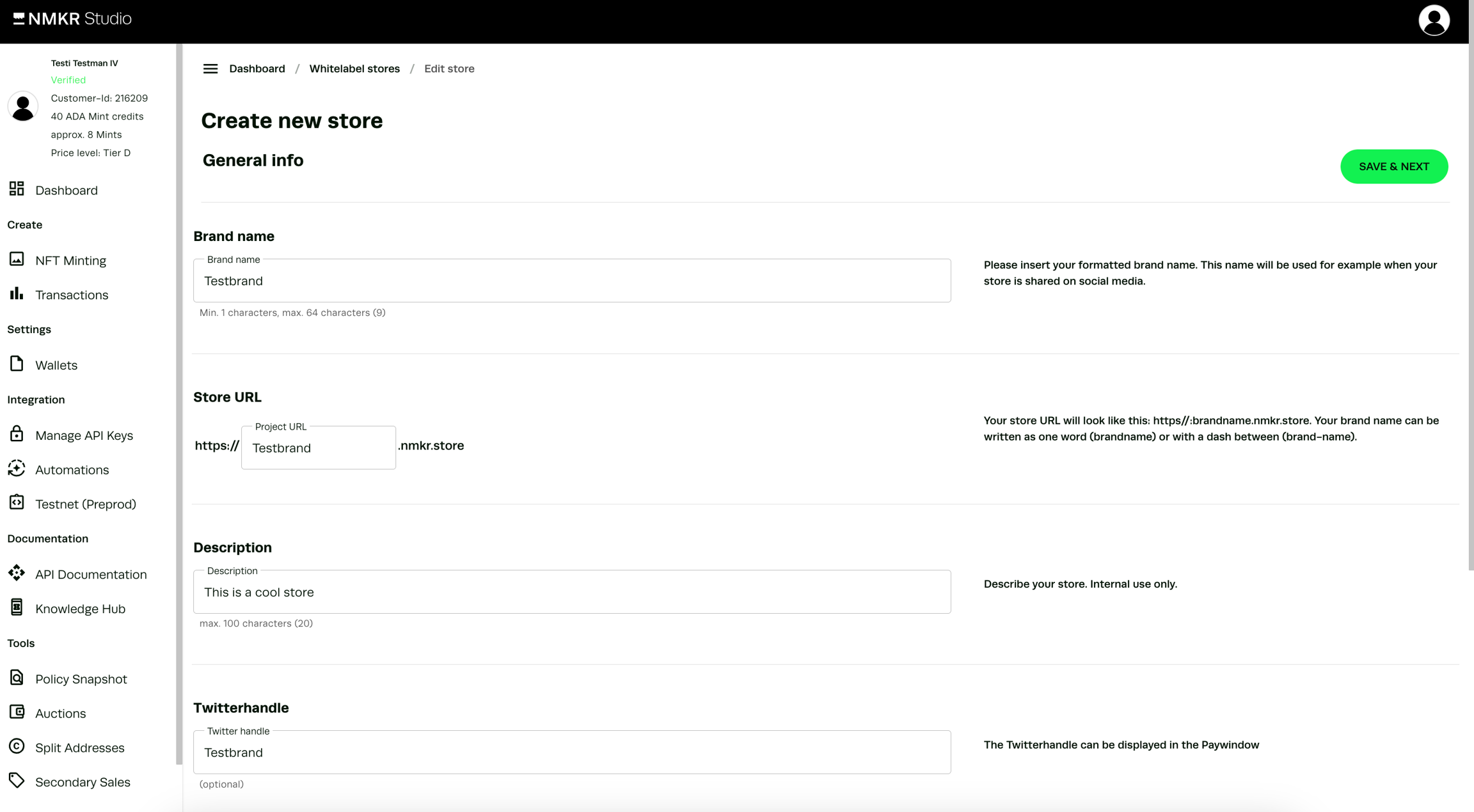Click the Dashboard breadcrumb link

[x=257, y=68]
